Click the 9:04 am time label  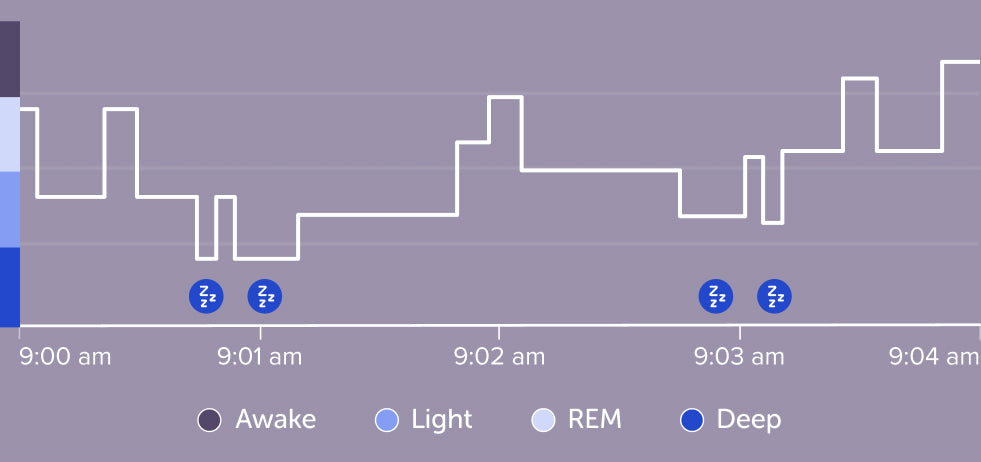[x=934, y=357]
